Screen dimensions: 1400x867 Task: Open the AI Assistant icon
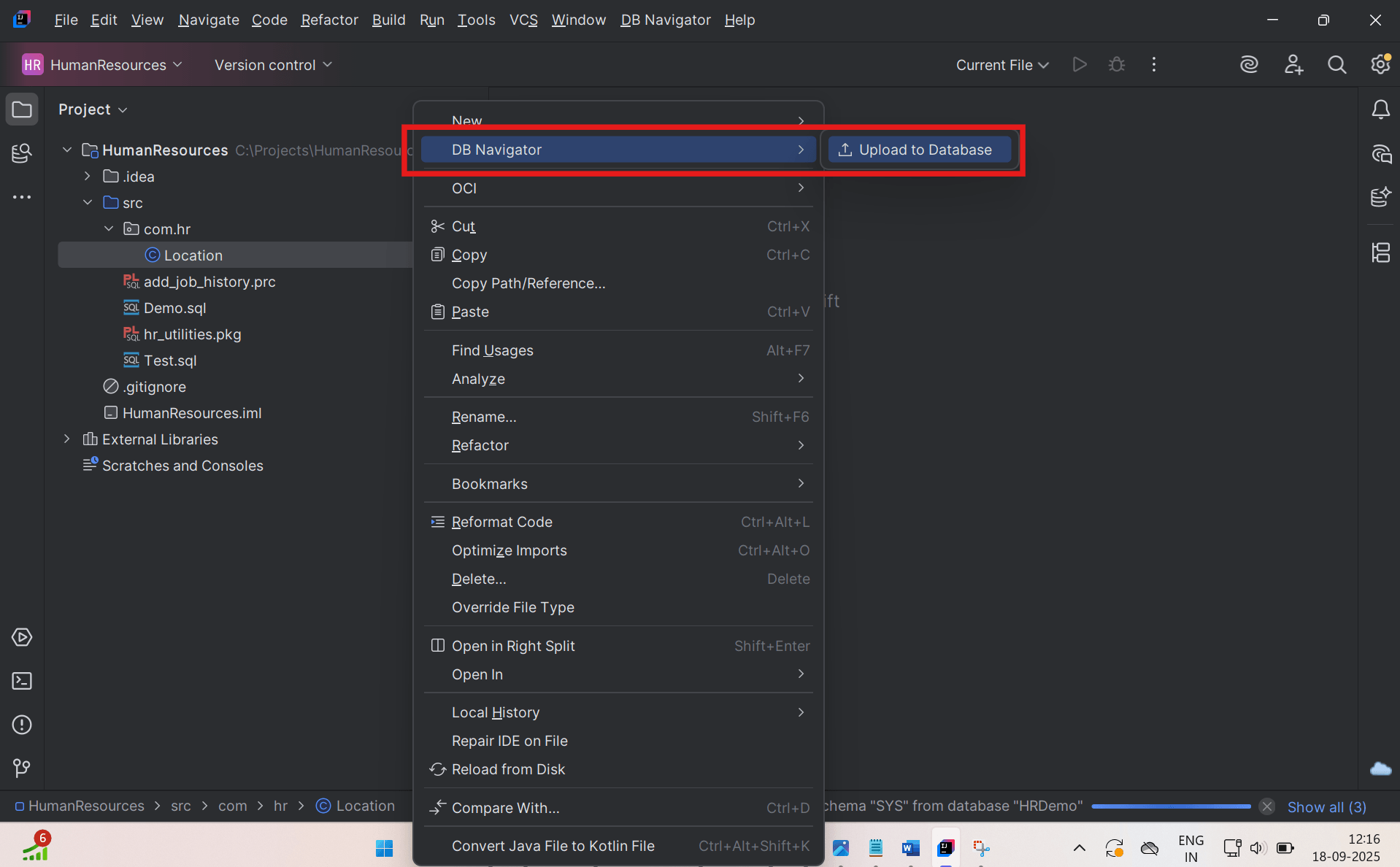coord(1249,64)
